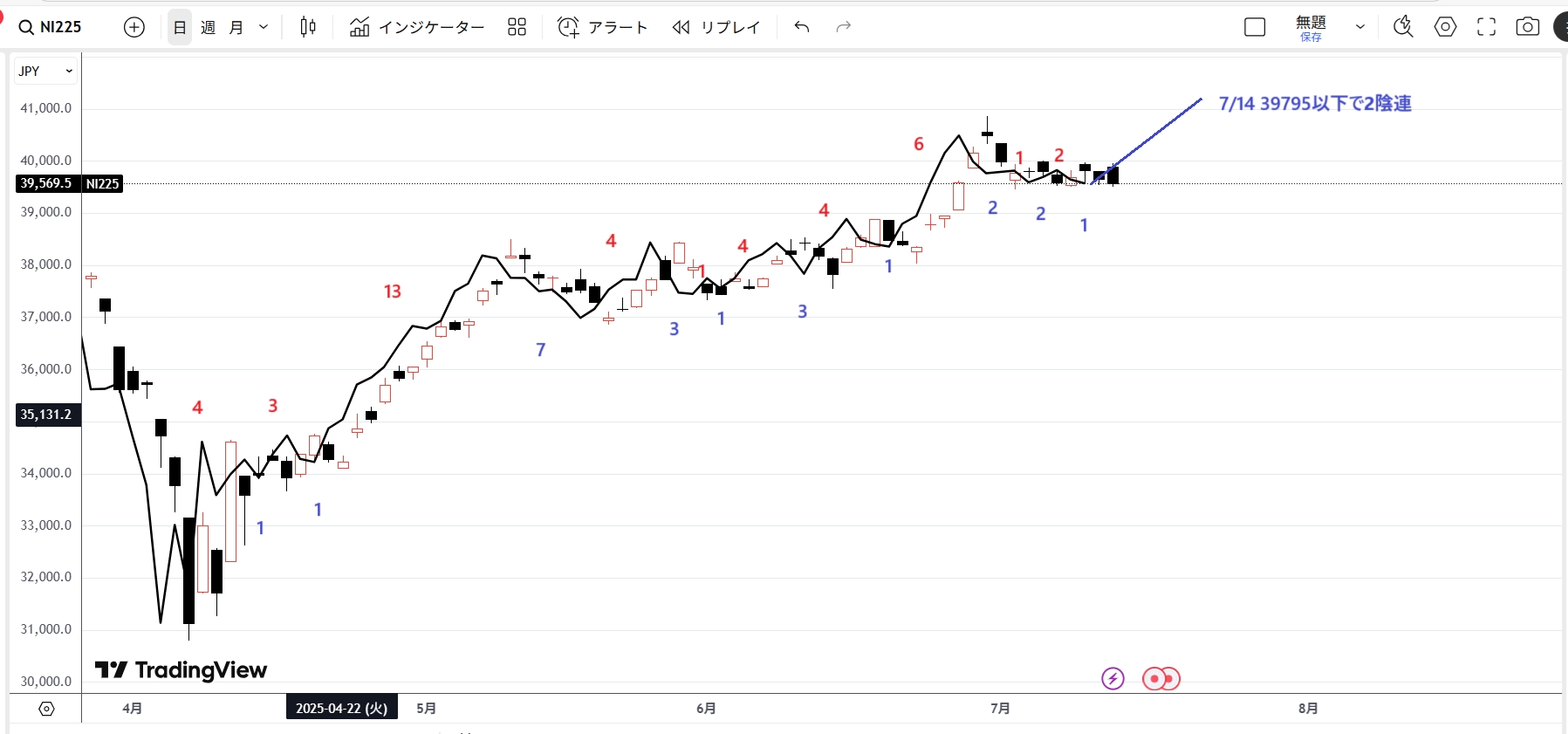Open the layout setup square icon
Screen dimensions: 1568x734
coord(1255,27)
